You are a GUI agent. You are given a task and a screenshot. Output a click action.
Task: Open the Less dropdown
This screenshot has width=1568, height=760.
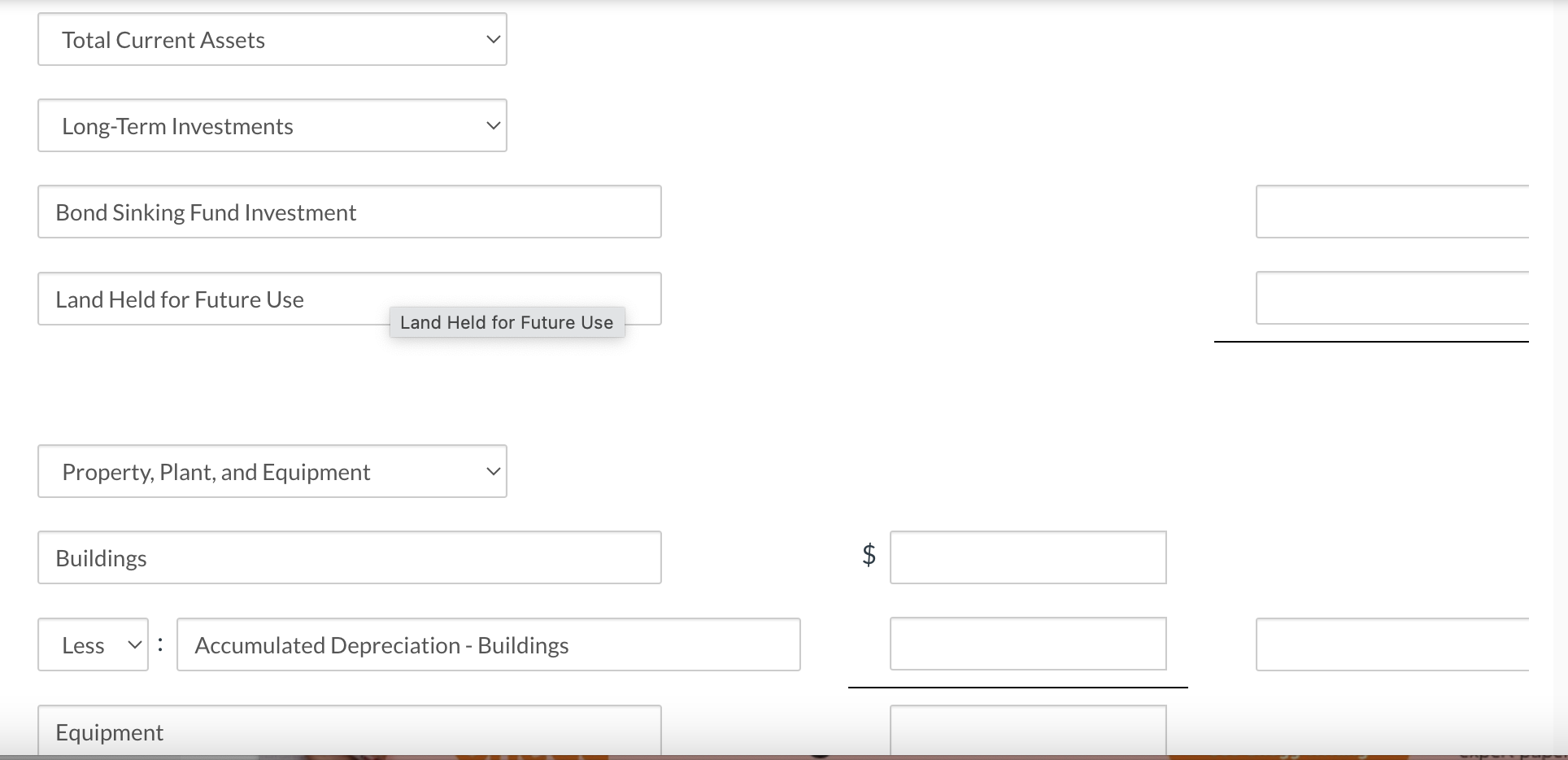point(93,644)
